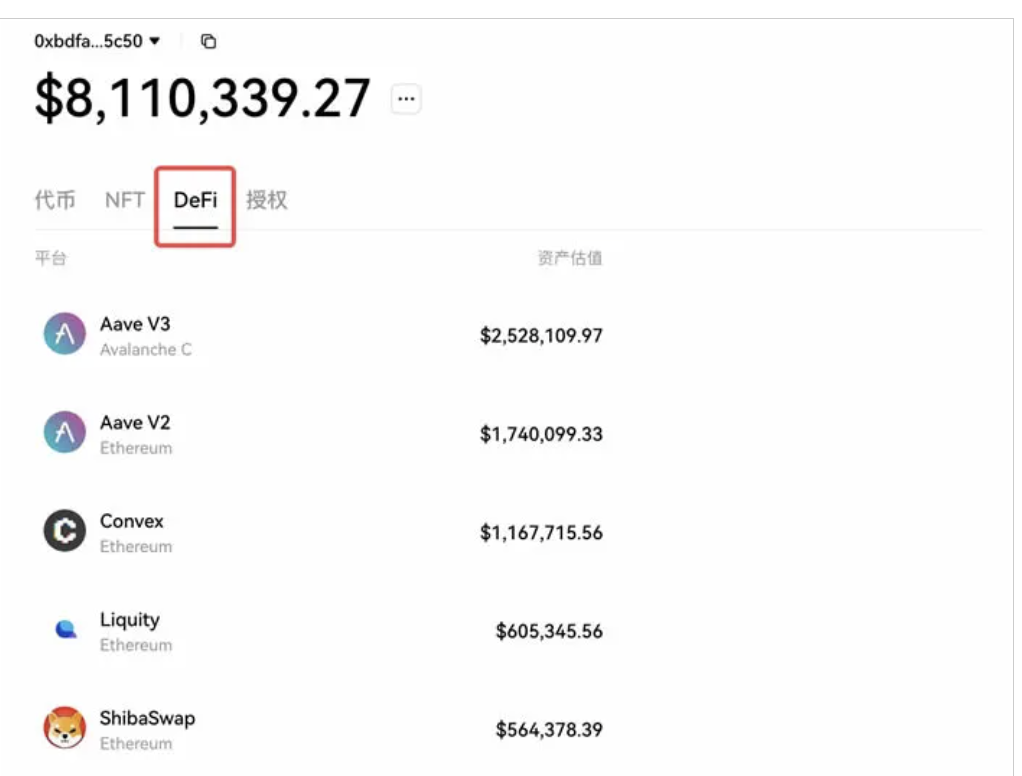Screen dimensions: 1022x776
Task: Open the Liquity platform name
Action: [x=129, y=620]
